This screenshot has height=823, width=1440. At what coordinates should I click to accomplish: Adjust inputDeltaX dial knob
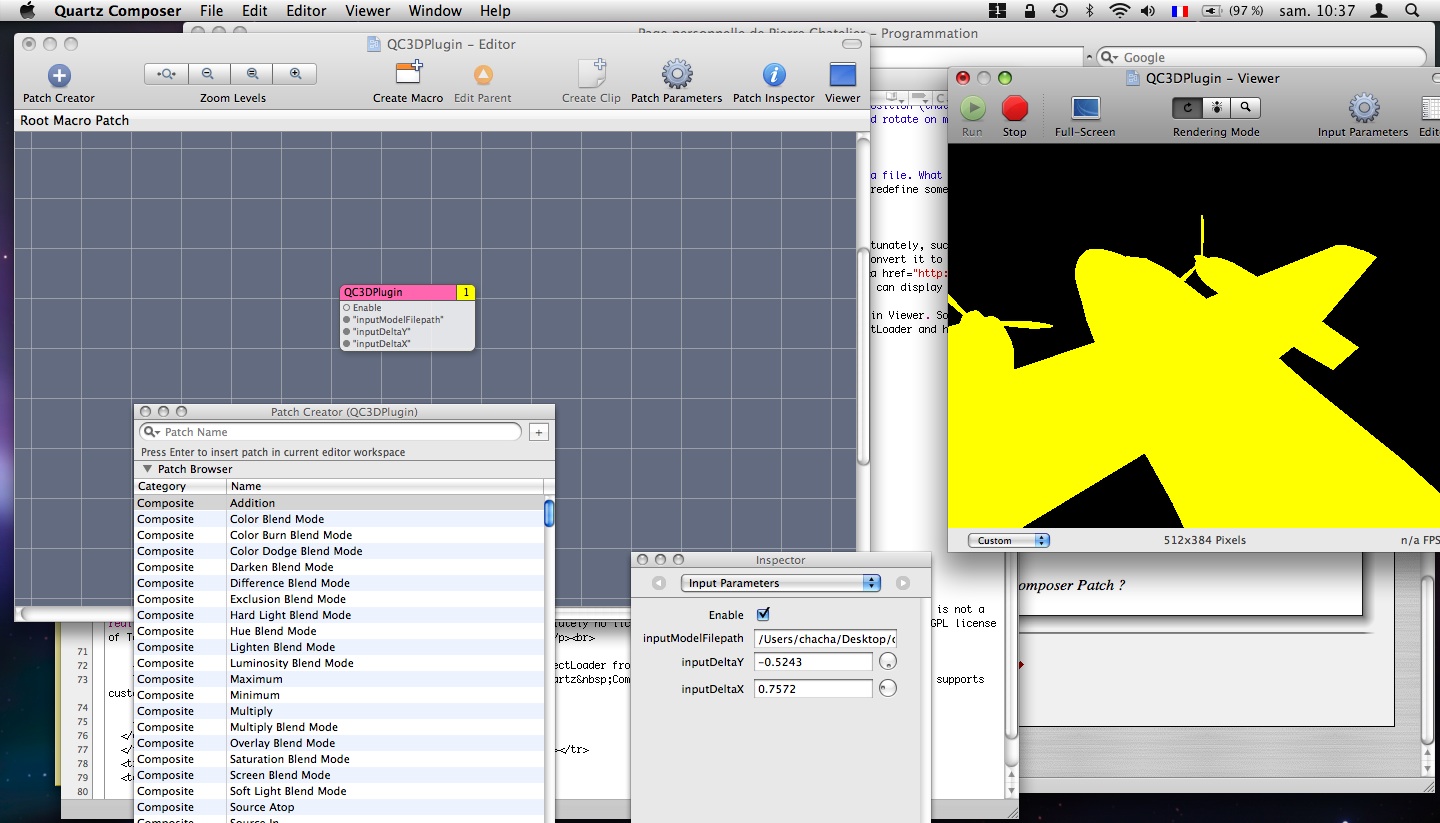(x=888, y=688)
